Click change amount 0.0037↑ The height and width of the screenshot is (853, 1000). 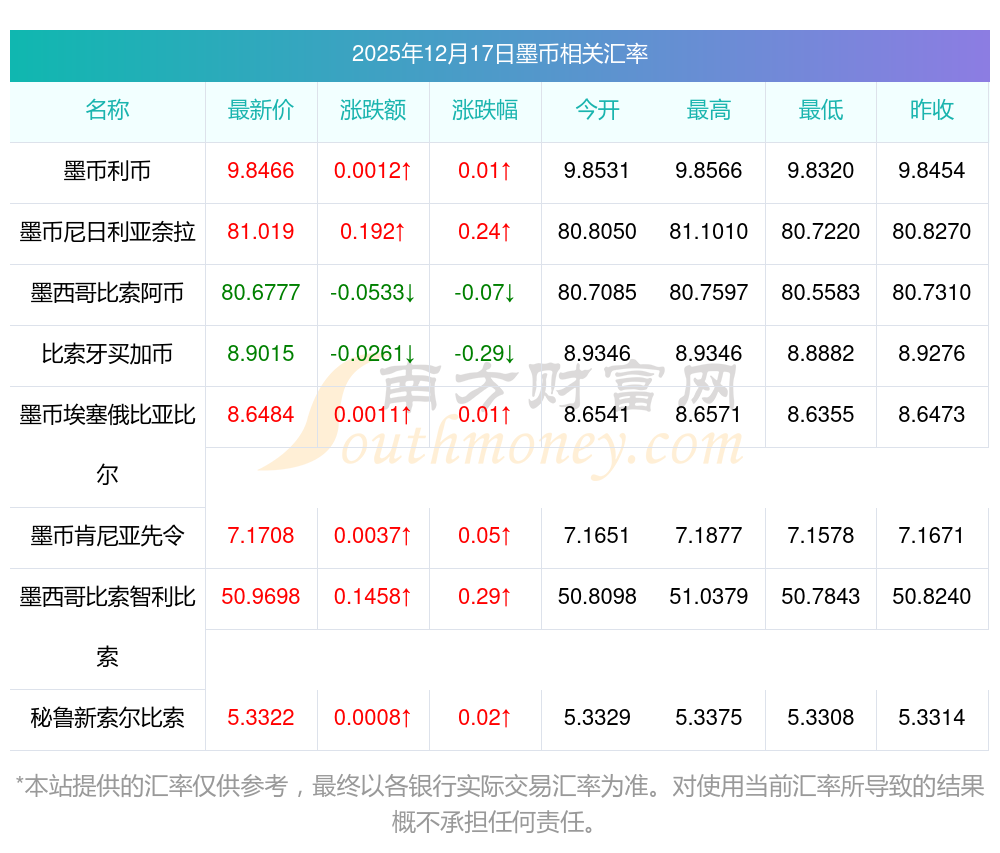coord(372,536)
